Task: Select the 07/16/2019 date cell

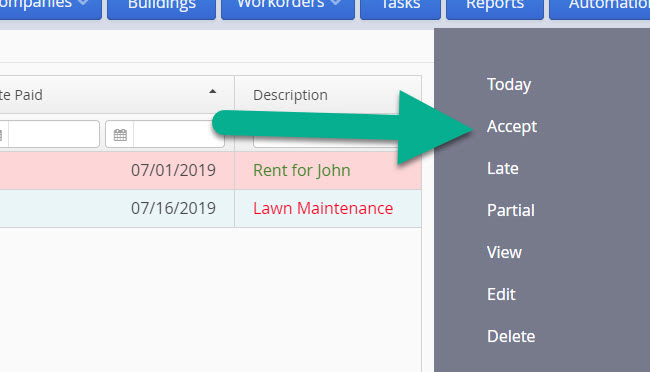Action: coord(173,208)
